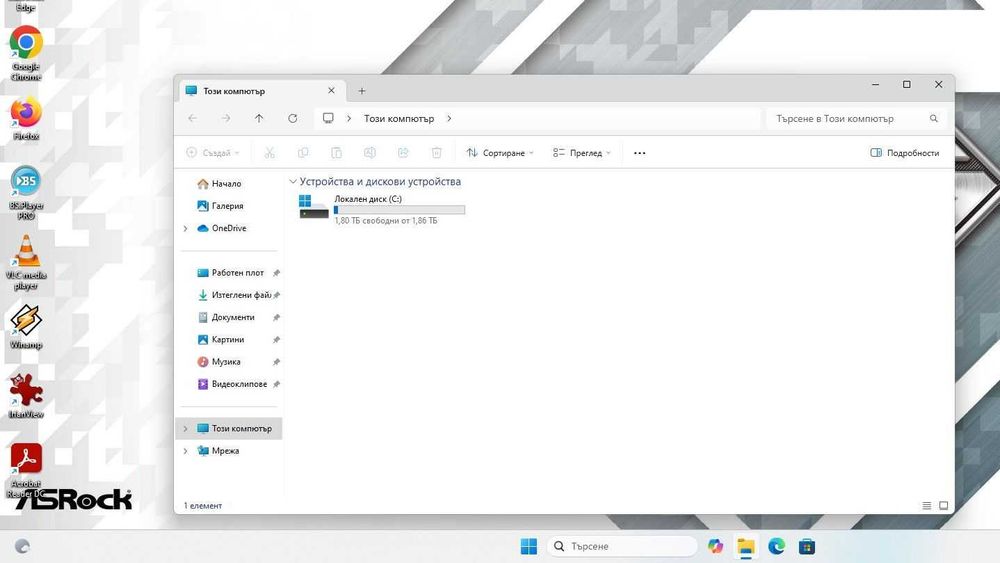Open Работен плот folder
Image resolution: width=1000 pixels, height=563 pixels.
(x=229, y=273)
